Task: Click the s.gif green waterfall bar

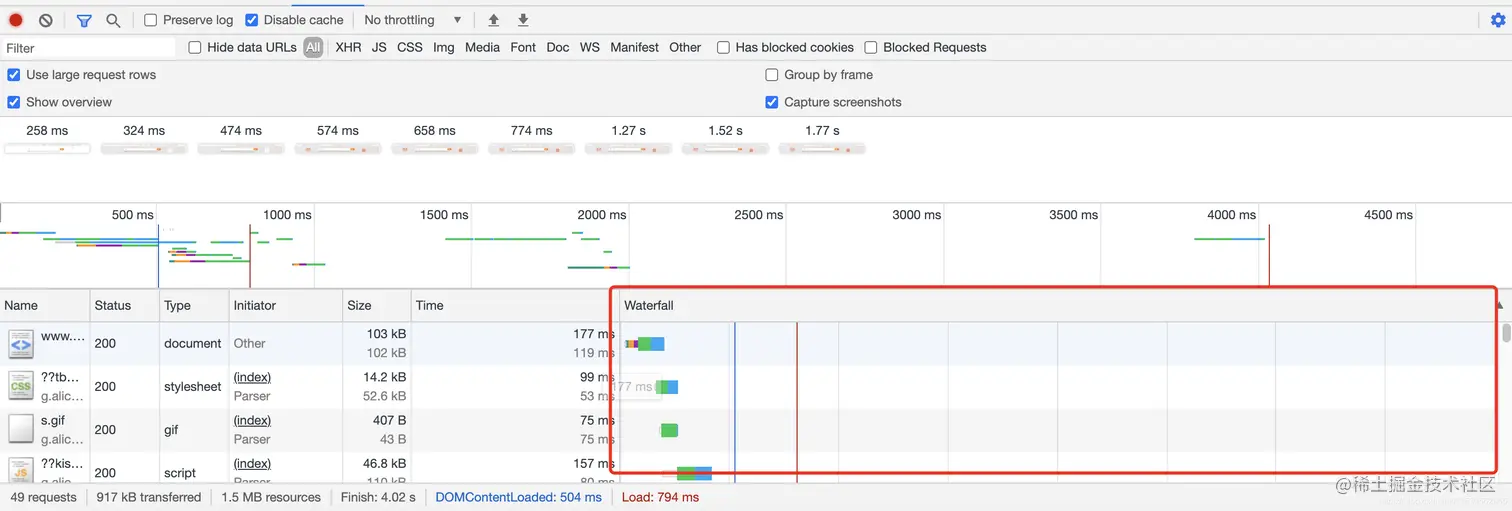Action: pyautogui.click(x=669, y=430)
